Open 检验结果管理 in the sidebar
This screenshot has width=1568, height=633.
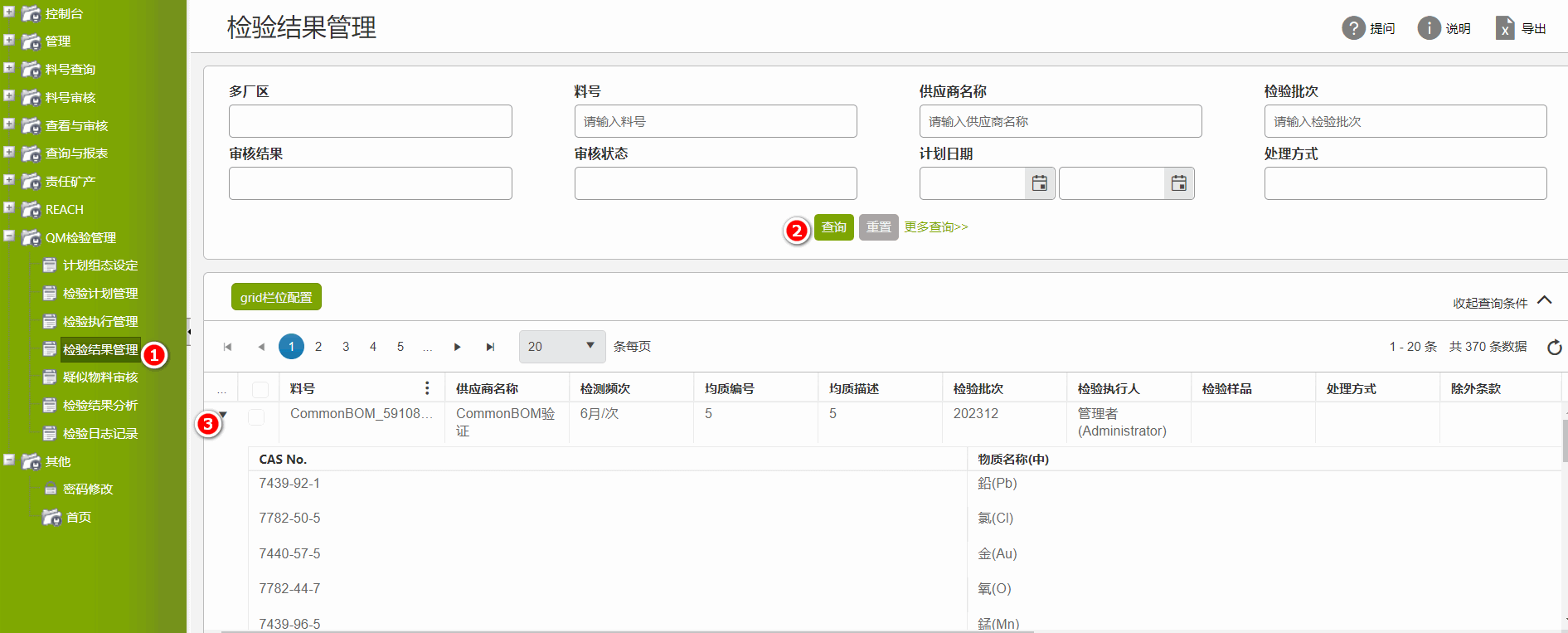[100, 349]
